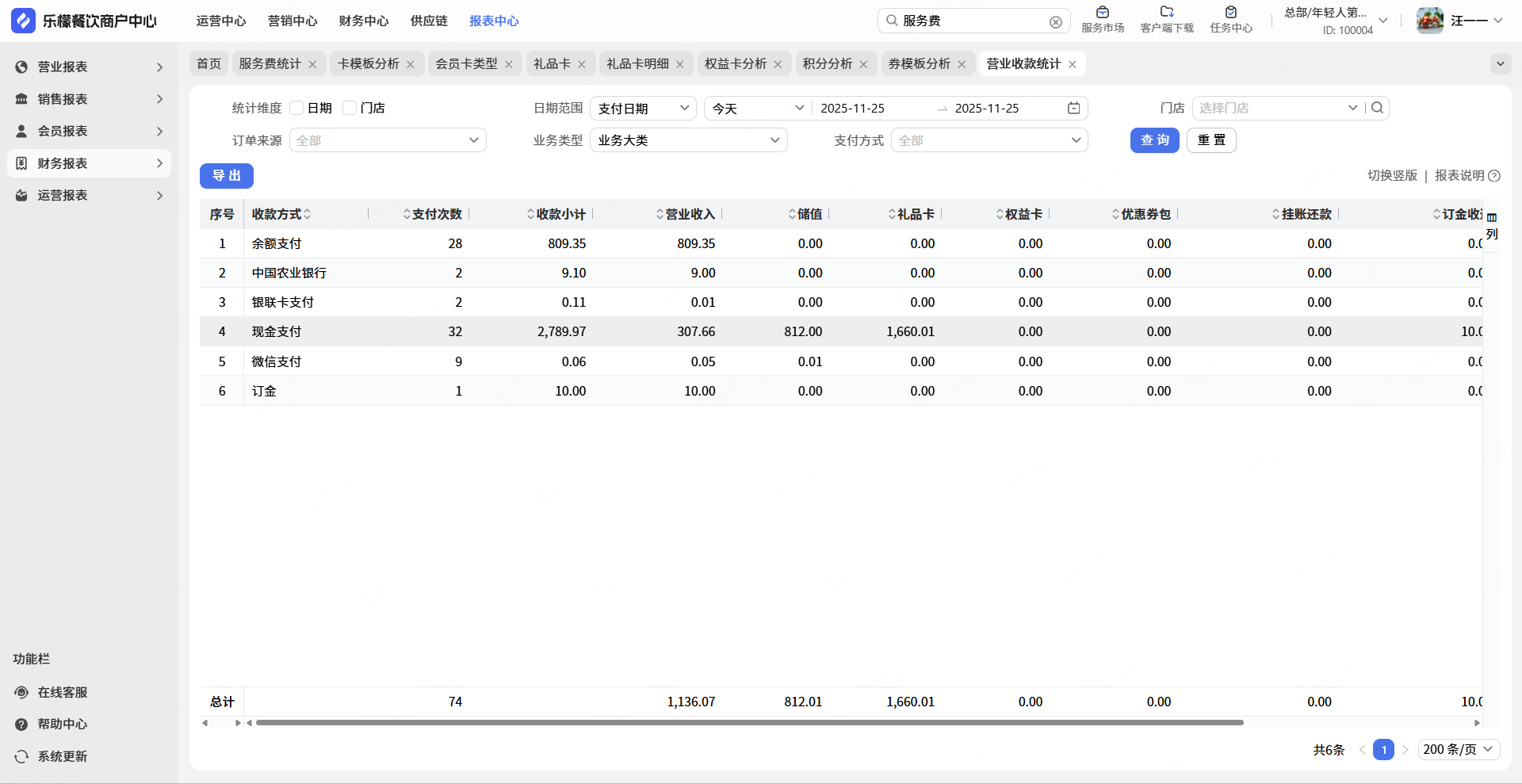This screenshot has width=1522, height=784.
Task: Click the 报表说明 help question icon
Action: (x=1494, y=176)
